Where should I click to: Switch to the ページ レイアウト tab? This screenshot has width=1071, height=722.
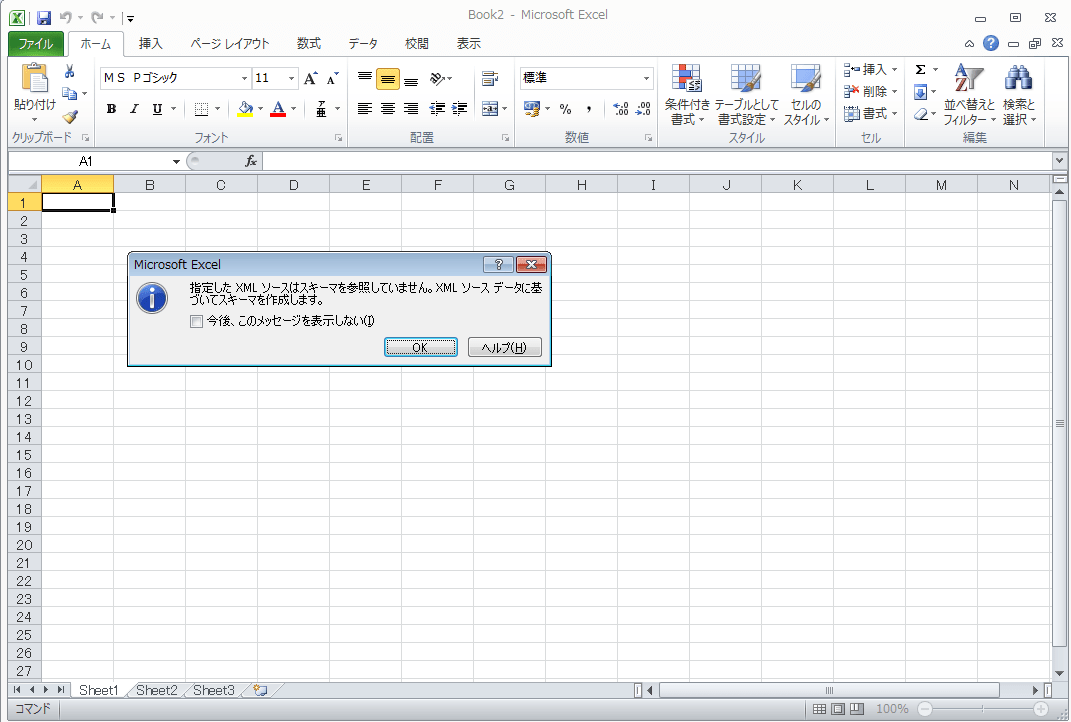(x=230, y=44)
